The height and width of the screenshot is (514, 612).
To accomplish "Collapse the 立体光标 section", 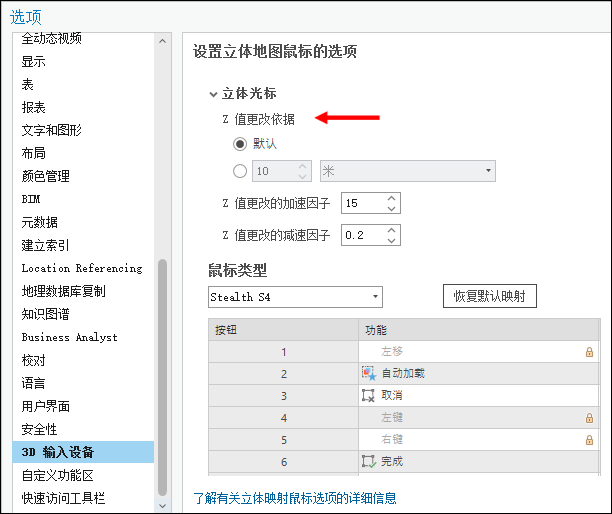I will (212, 94).
